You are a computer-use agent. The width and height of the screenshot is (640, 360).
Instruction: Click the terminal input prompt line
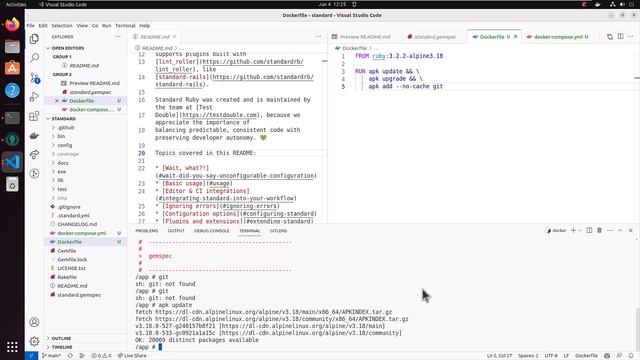click(149, 347)
